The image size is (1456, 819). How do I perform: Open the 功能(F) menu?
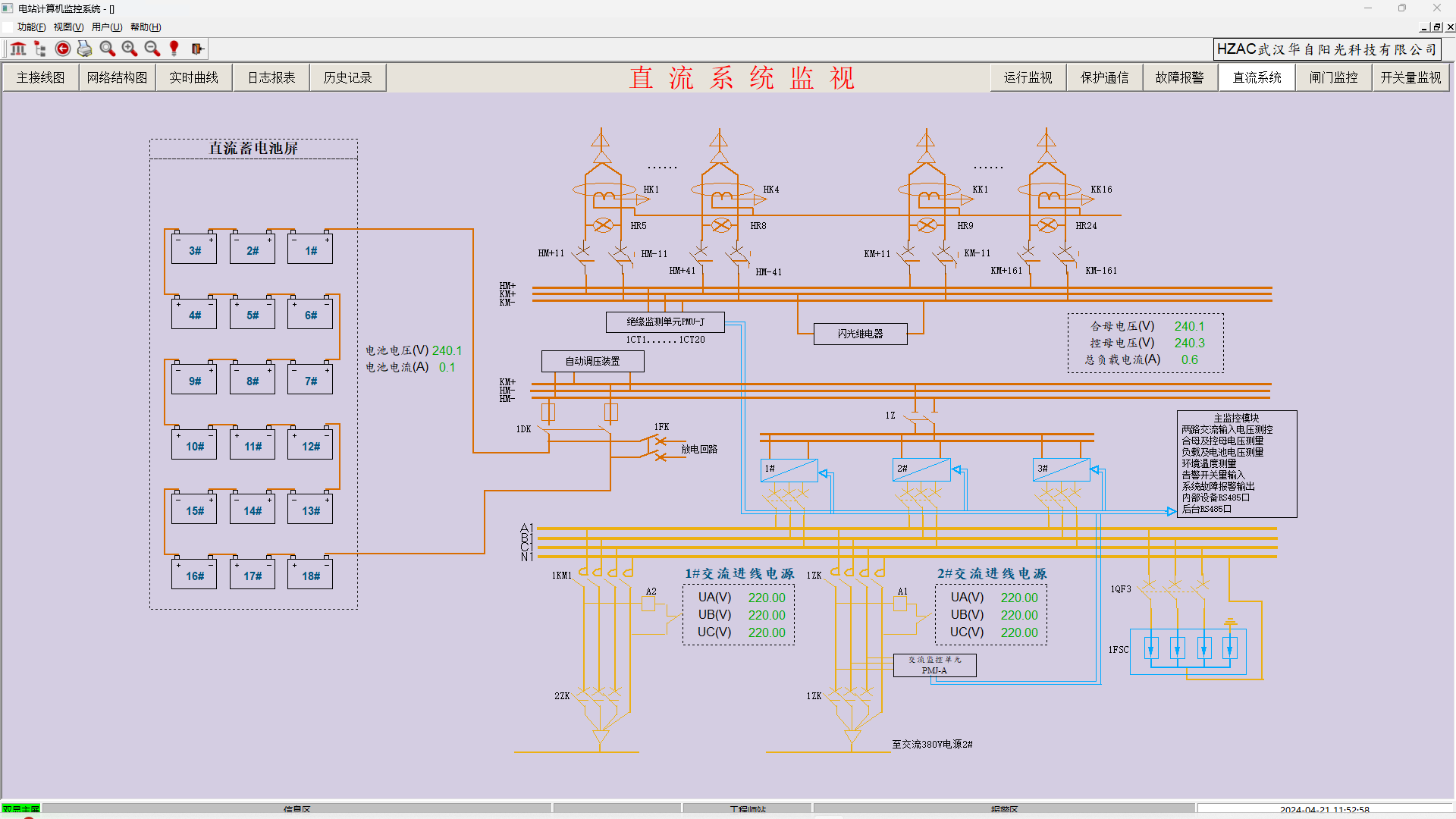tap(31, 27)
